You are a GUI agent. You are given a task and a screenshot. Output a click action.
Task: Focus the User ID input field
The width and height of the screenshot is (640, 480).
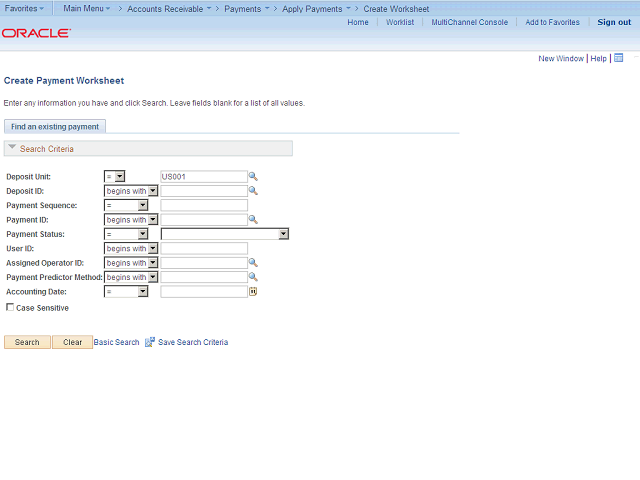pos(204,248)
